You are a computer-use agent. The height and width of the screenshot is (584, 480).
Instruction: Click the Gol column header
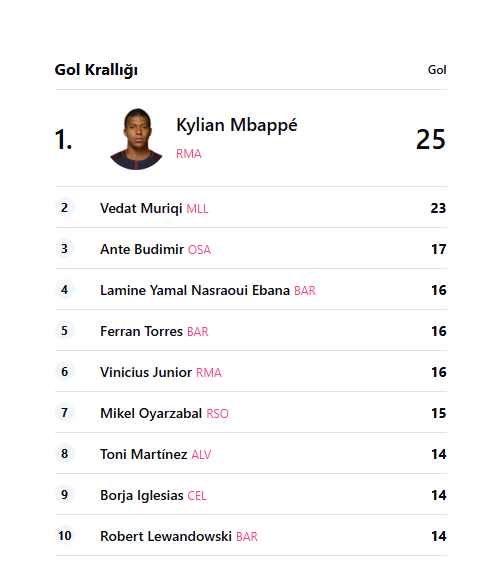click(437, 70)
